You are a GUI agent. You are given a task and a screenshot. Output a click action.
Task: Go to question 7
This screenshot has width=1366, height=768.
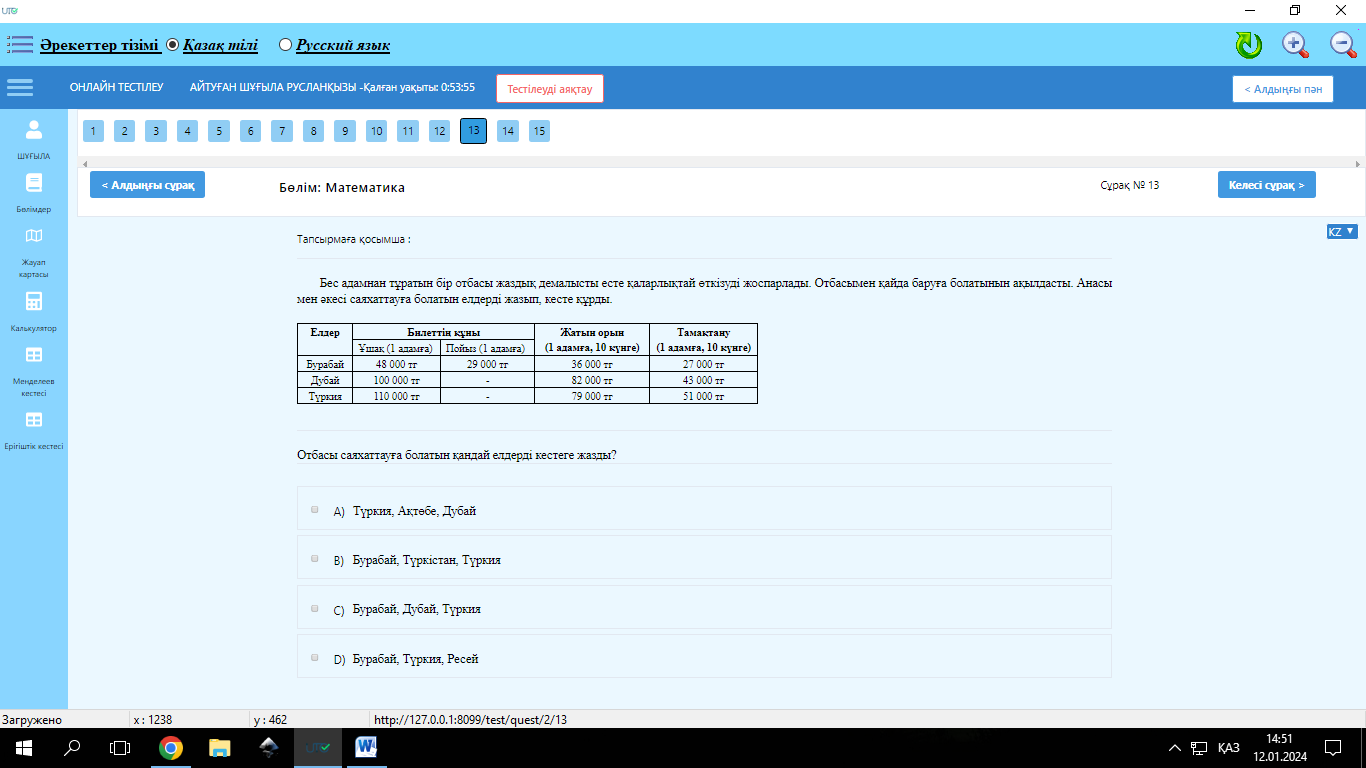pyautogui.click(x=282, y=131)
